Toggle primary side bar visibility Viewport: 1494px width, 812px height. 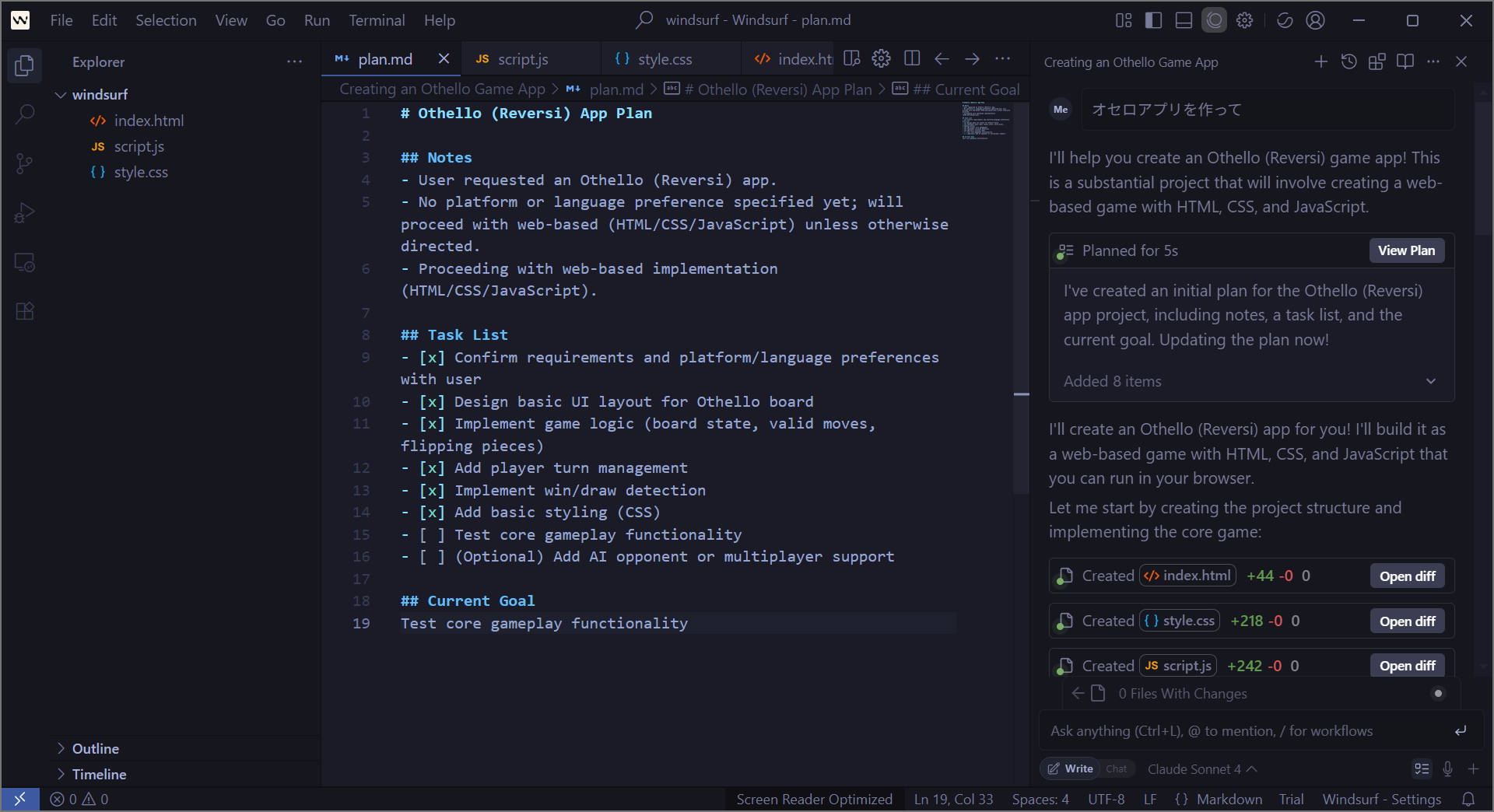(x=1153, y=20)
